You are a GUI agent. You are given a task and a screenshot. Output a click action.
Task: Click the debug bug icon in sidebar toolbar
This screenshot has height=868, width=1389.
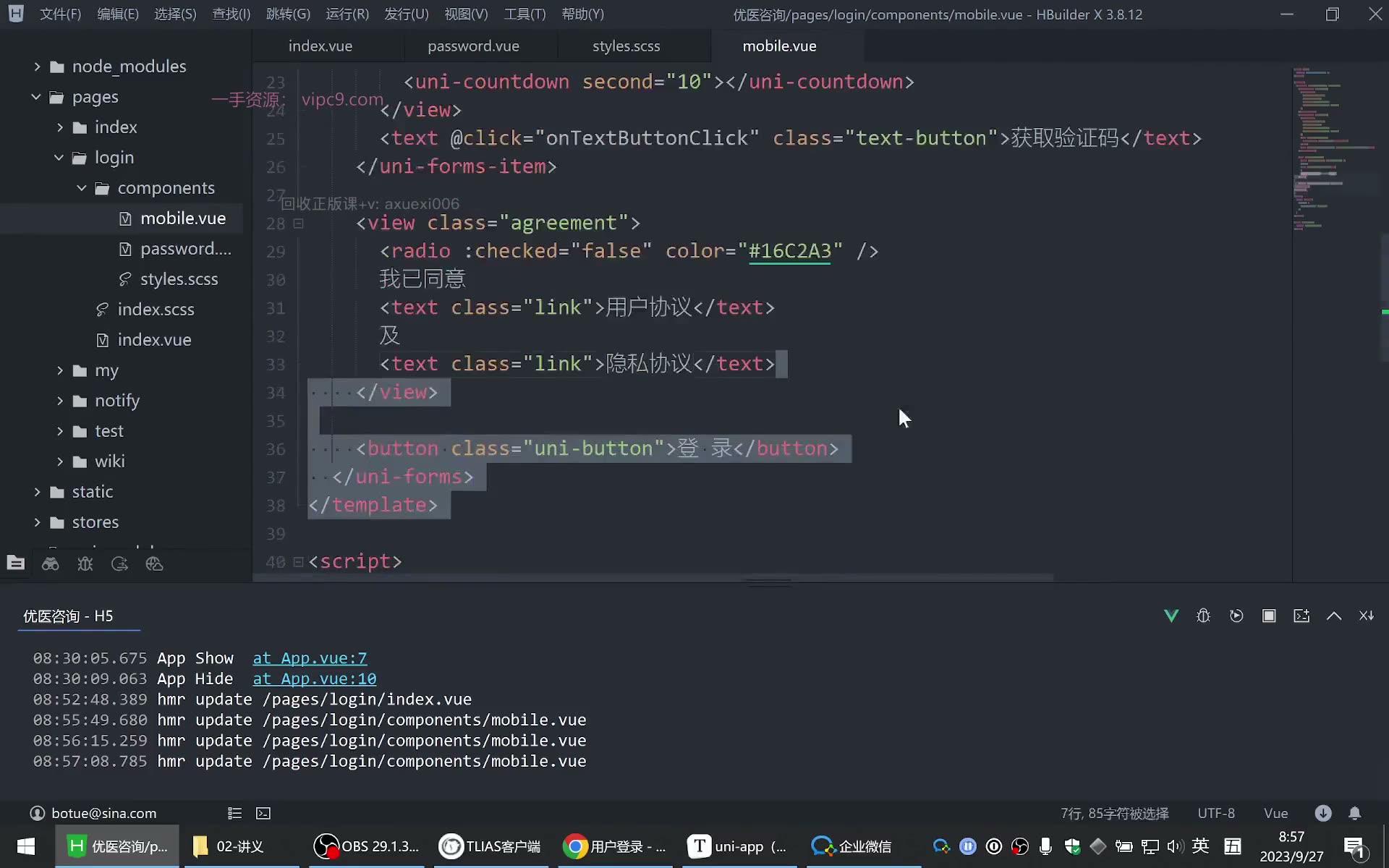point(85,563)
